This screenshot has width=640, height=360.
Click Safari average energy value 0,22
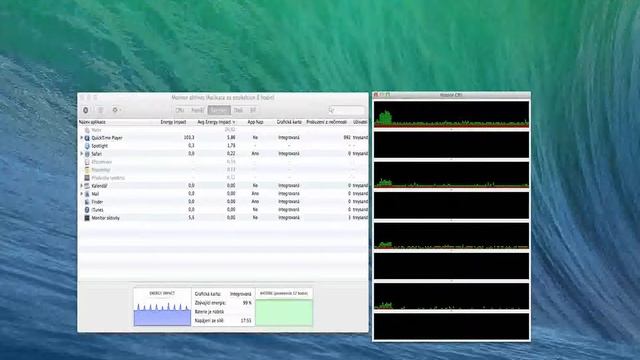[x=231, y=153]
